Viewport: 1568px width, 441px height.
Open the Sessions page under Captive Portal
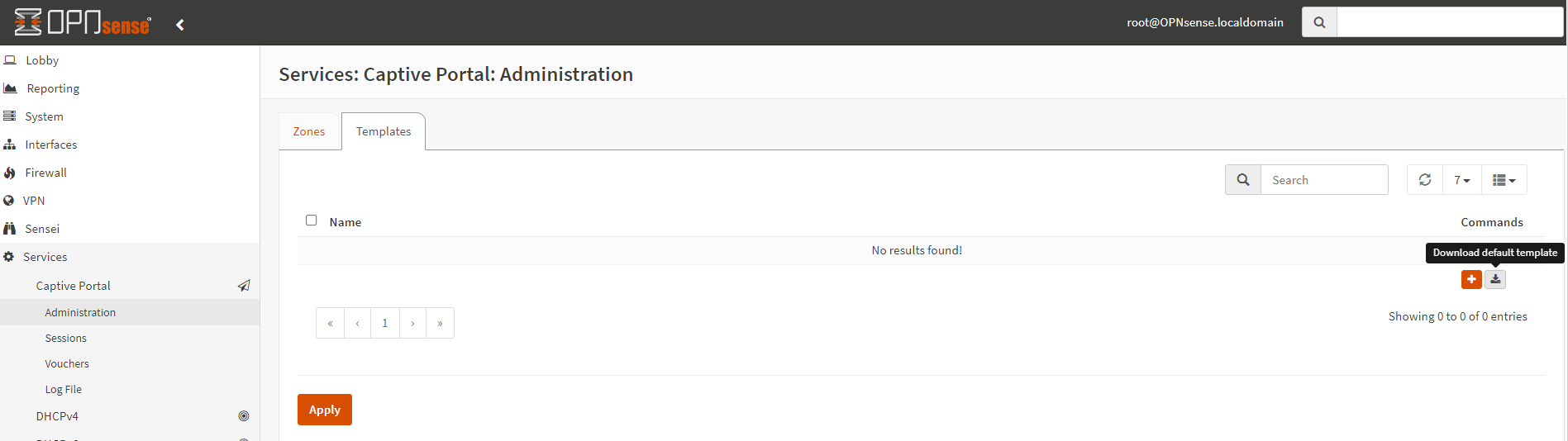(x=66, y=338)
